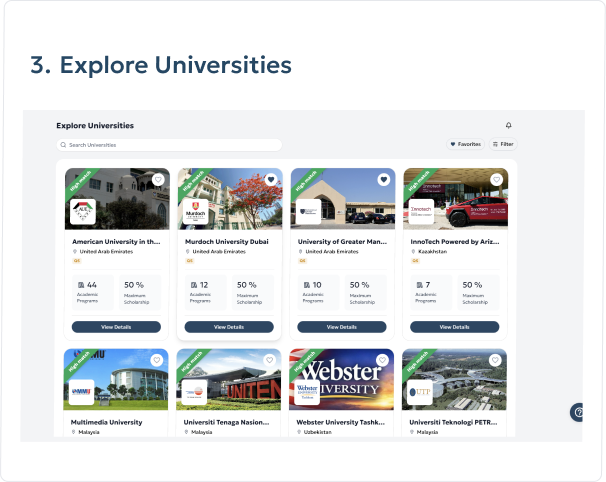Click the American University logo icon
606x482 pixels.
click(83, 211)
